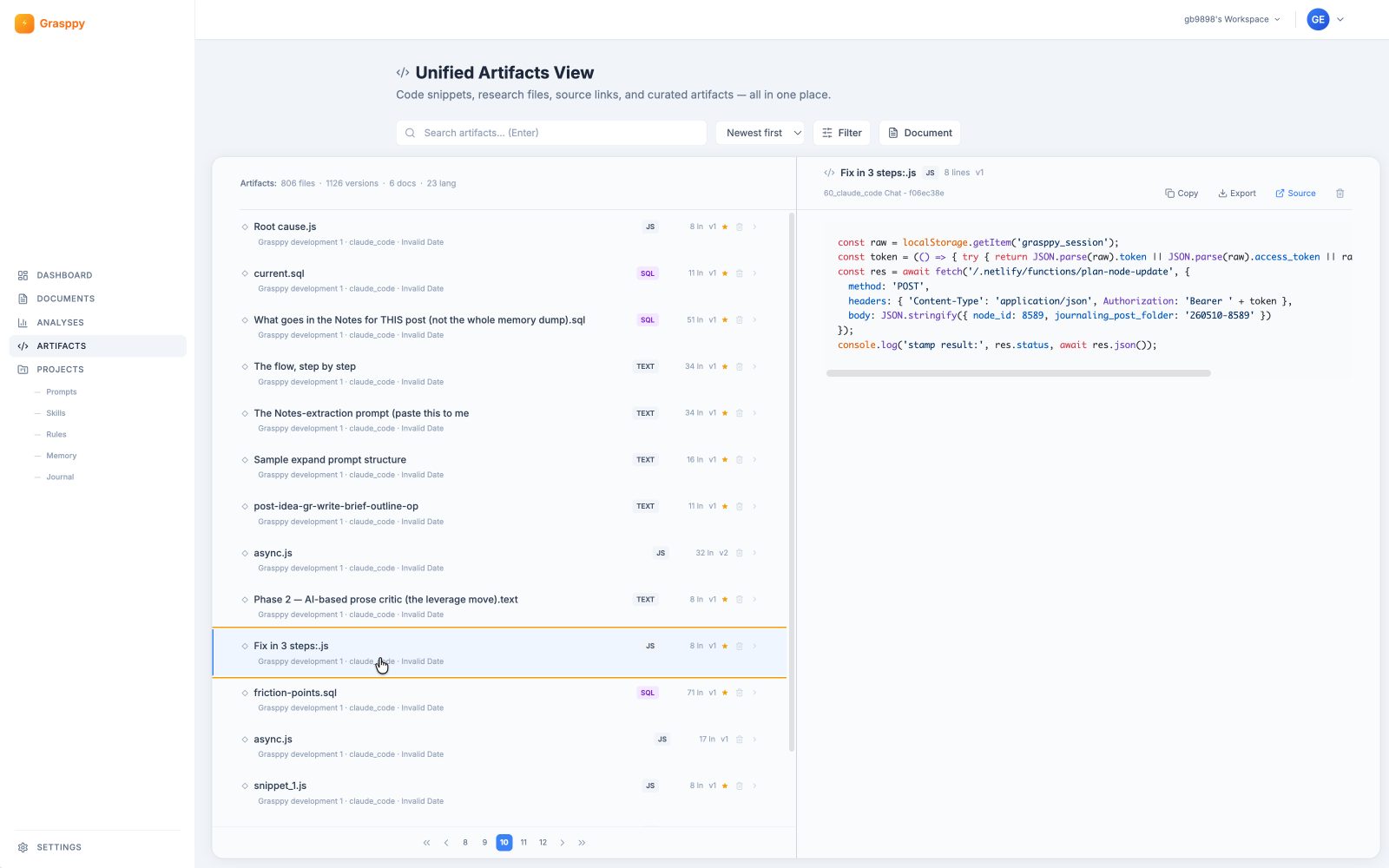Viewport: 1389px width, 868px height.
Task: Go to page 8
Action: click(x=465, y=843)
